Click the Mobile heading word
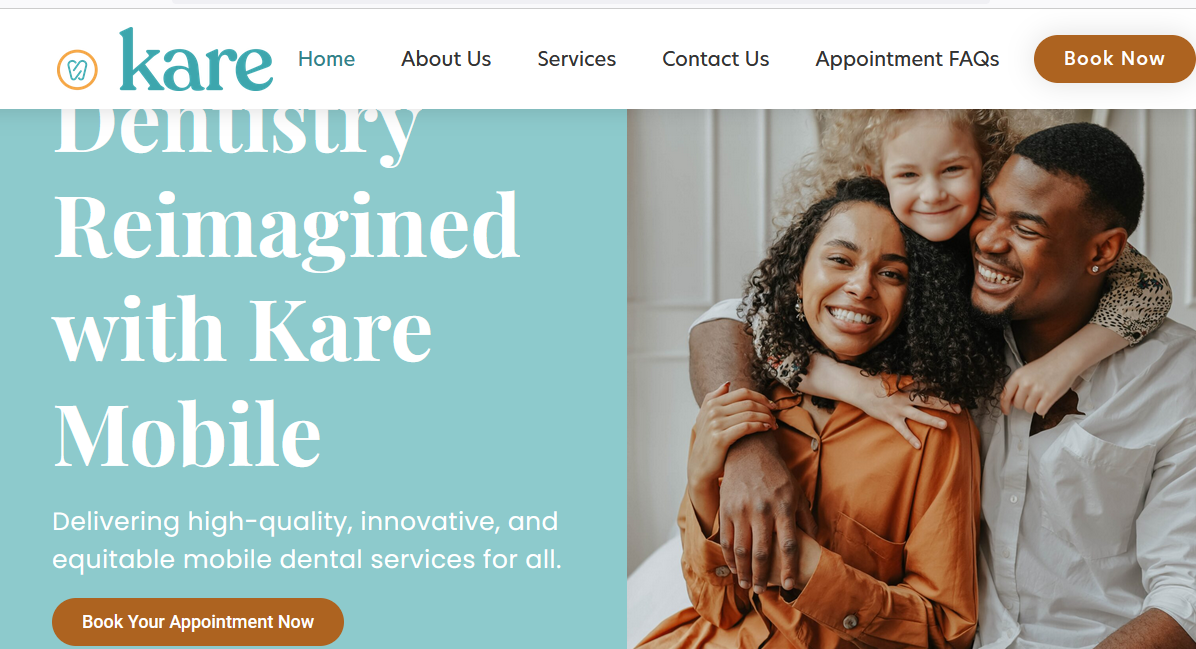1196x649 pixels. (187, 433)
